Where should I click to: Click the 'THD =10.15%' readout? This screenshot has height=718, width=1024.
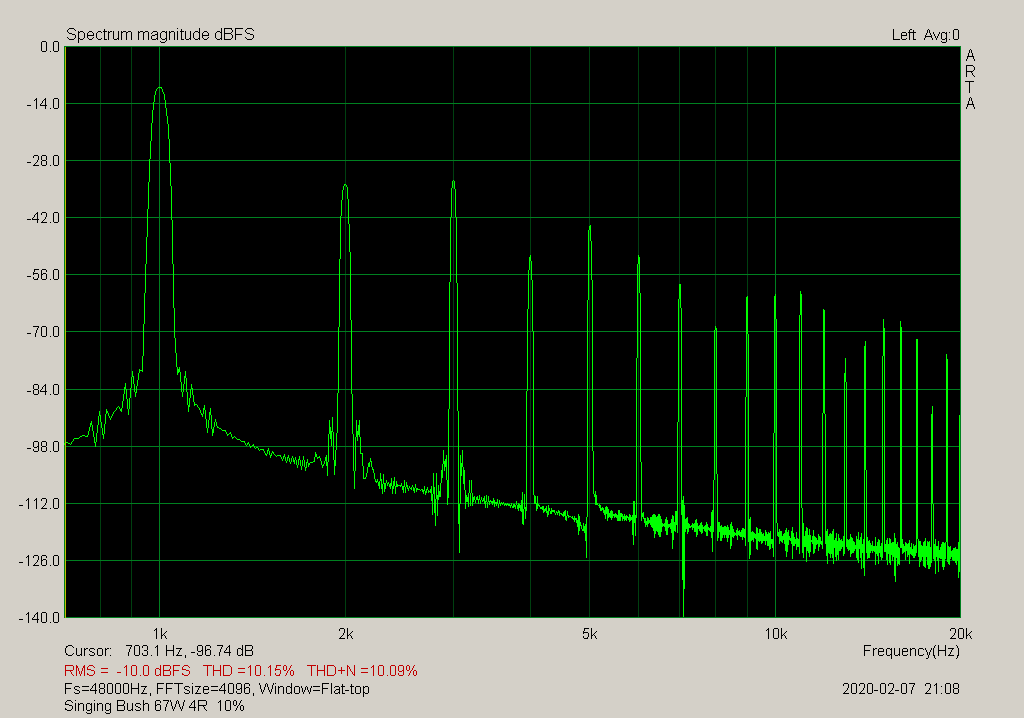[249, 671]
